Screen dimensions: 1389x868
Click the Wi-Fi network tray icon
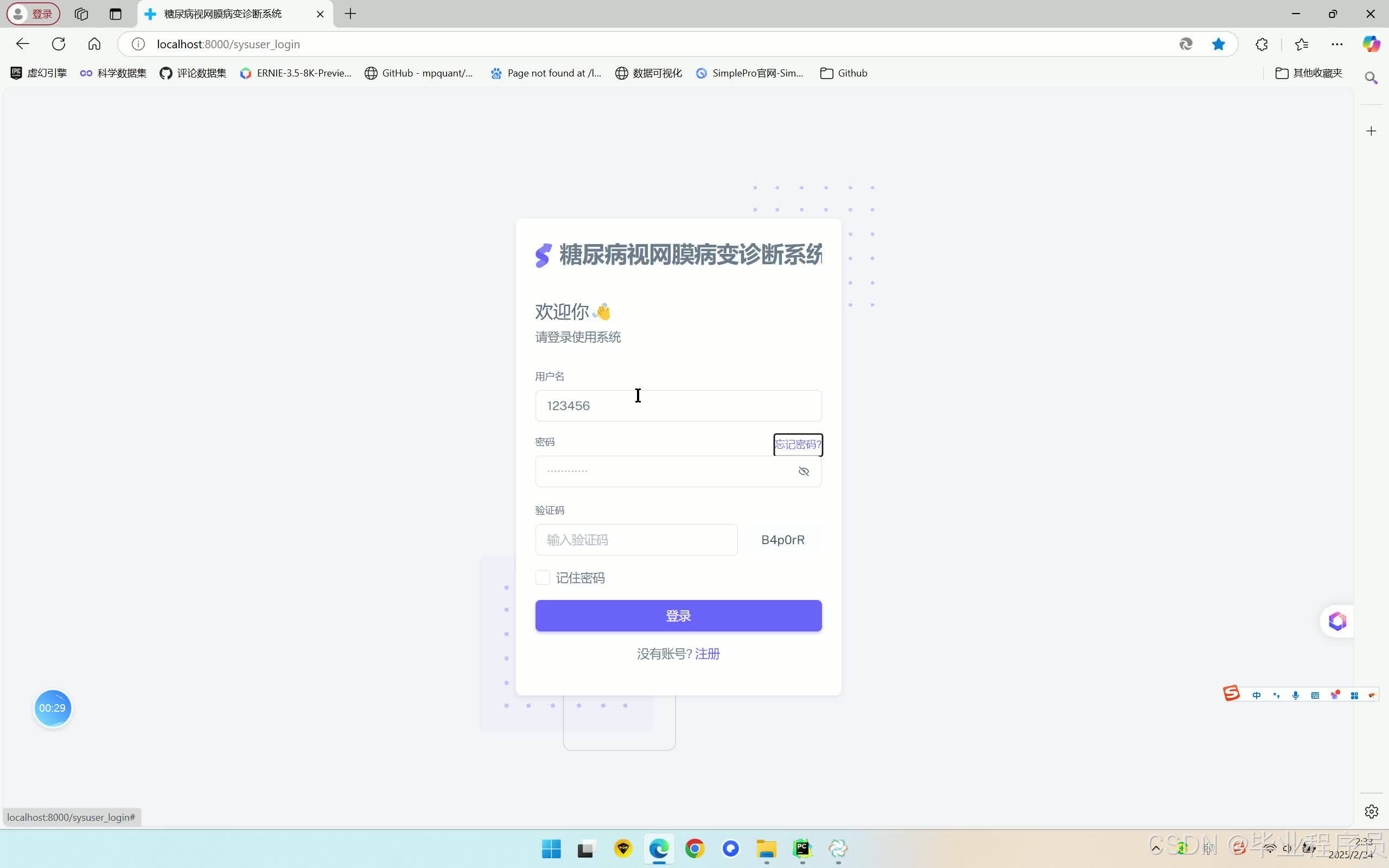(x=1270, y=848)
